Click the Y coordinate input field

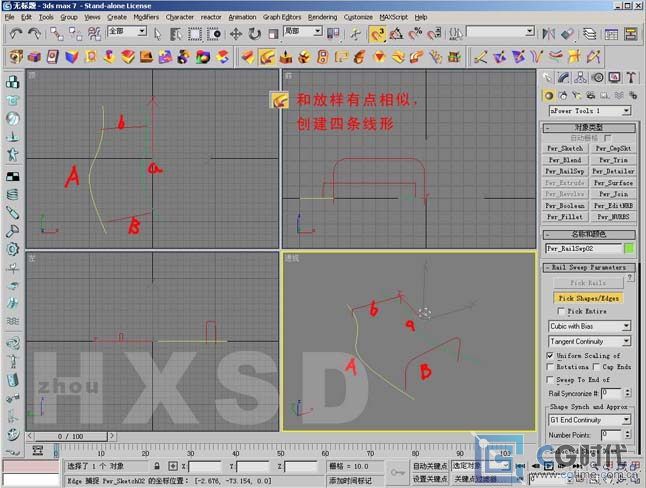253,466
